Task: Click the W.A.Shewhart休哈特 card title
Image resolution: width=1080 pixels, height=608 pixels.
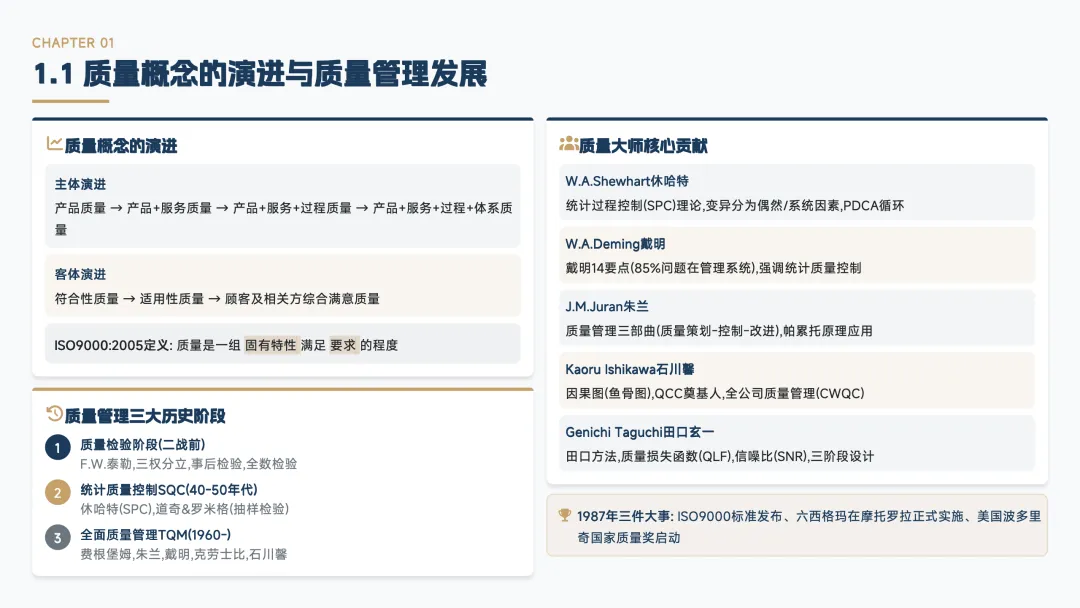Action: 627,181
